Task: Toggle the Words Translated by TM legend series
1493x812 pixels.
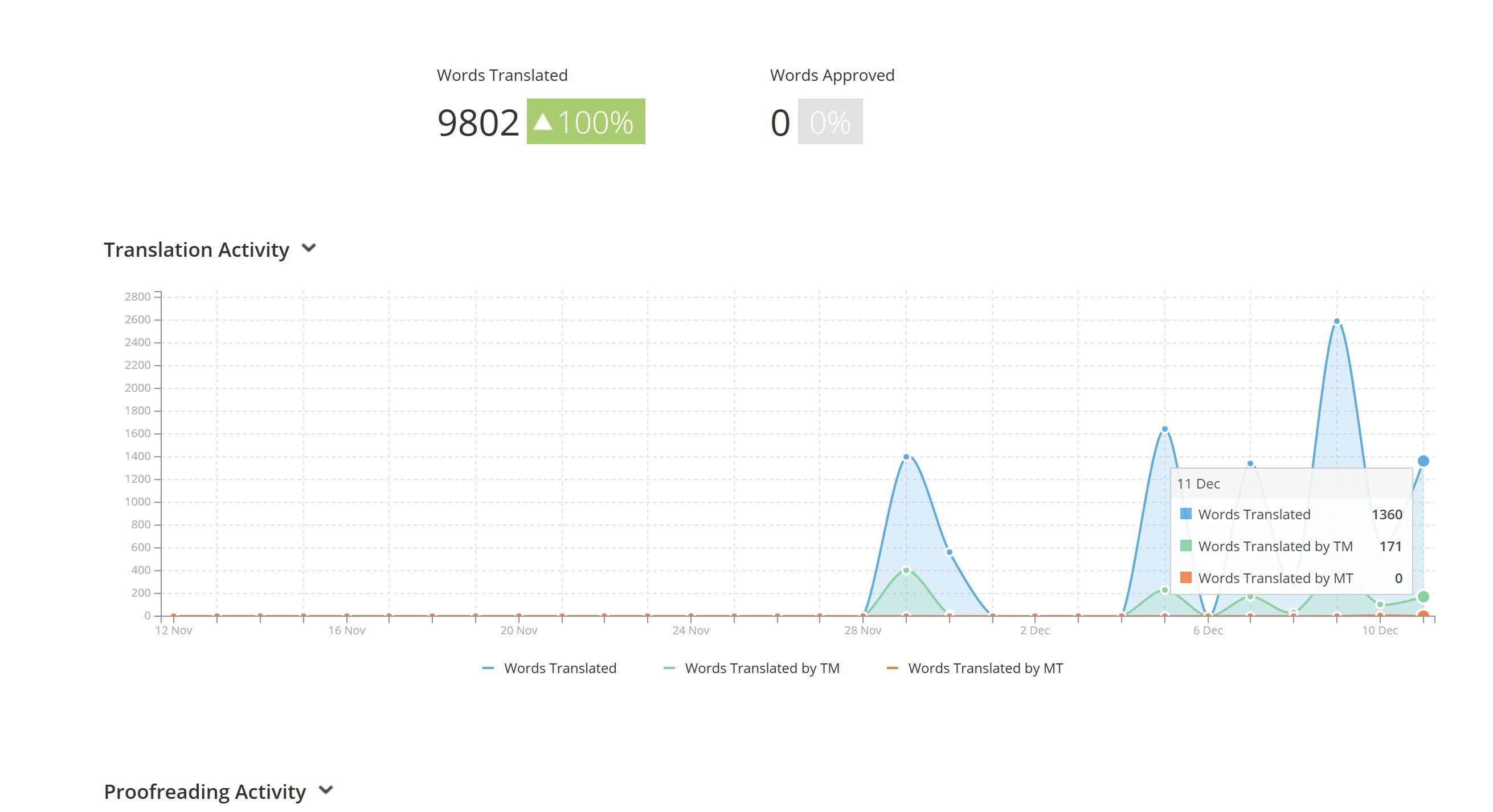Action: tap(751, 668)
